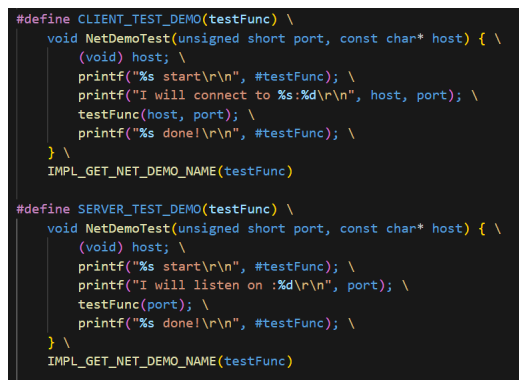The width and height of the screenshot is (519, 384).
Task: Click the yellow closing brace of server macro
Action: 51,343
